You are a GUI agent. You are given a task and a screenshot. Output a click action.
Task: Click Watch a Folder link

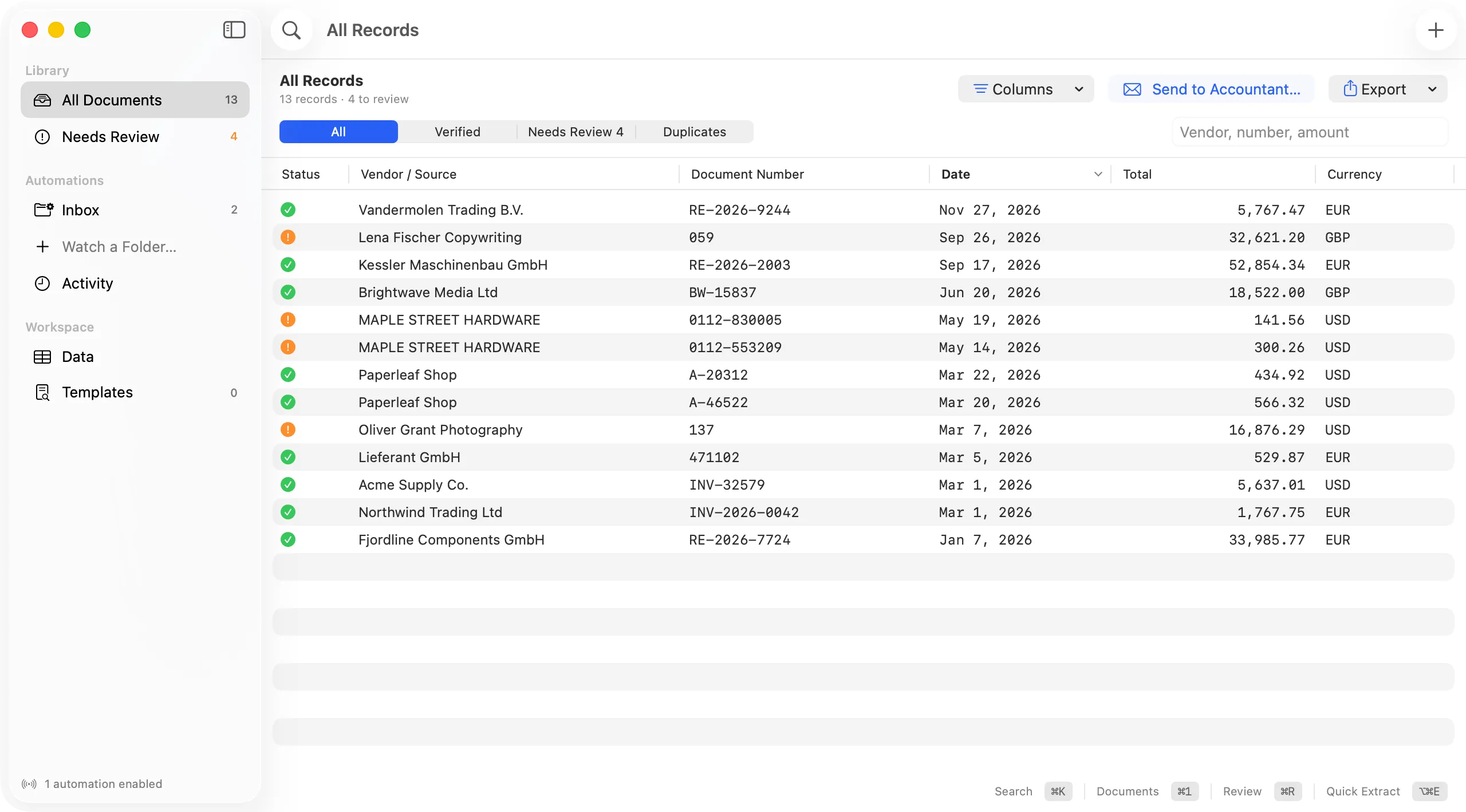[x=119, y=247]
